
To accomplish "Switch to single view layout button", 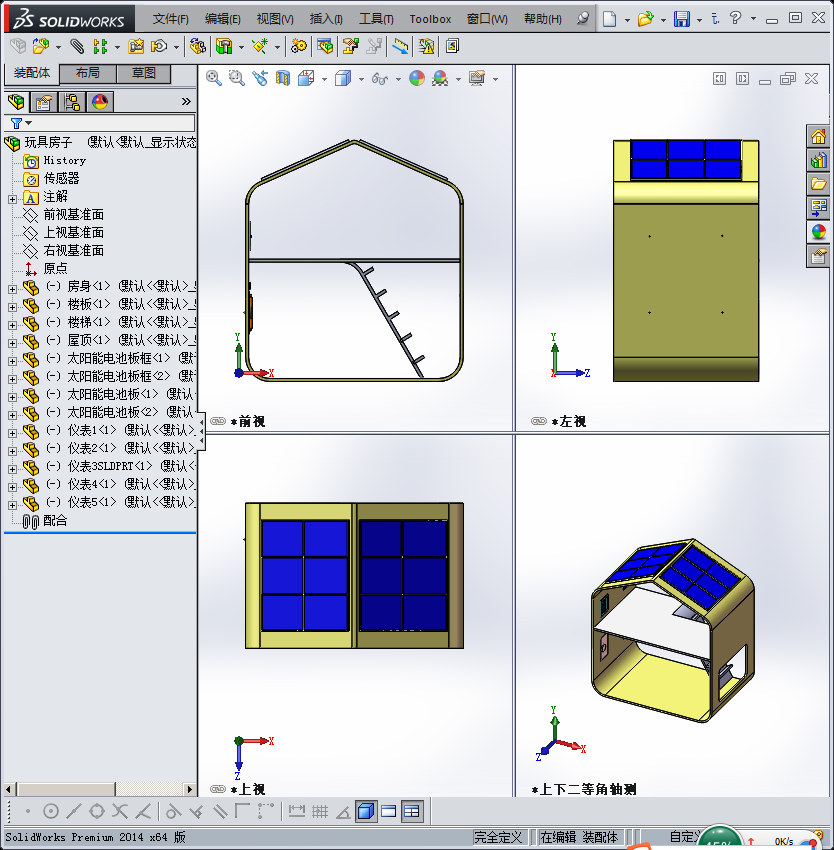I will tap(389, 811).
